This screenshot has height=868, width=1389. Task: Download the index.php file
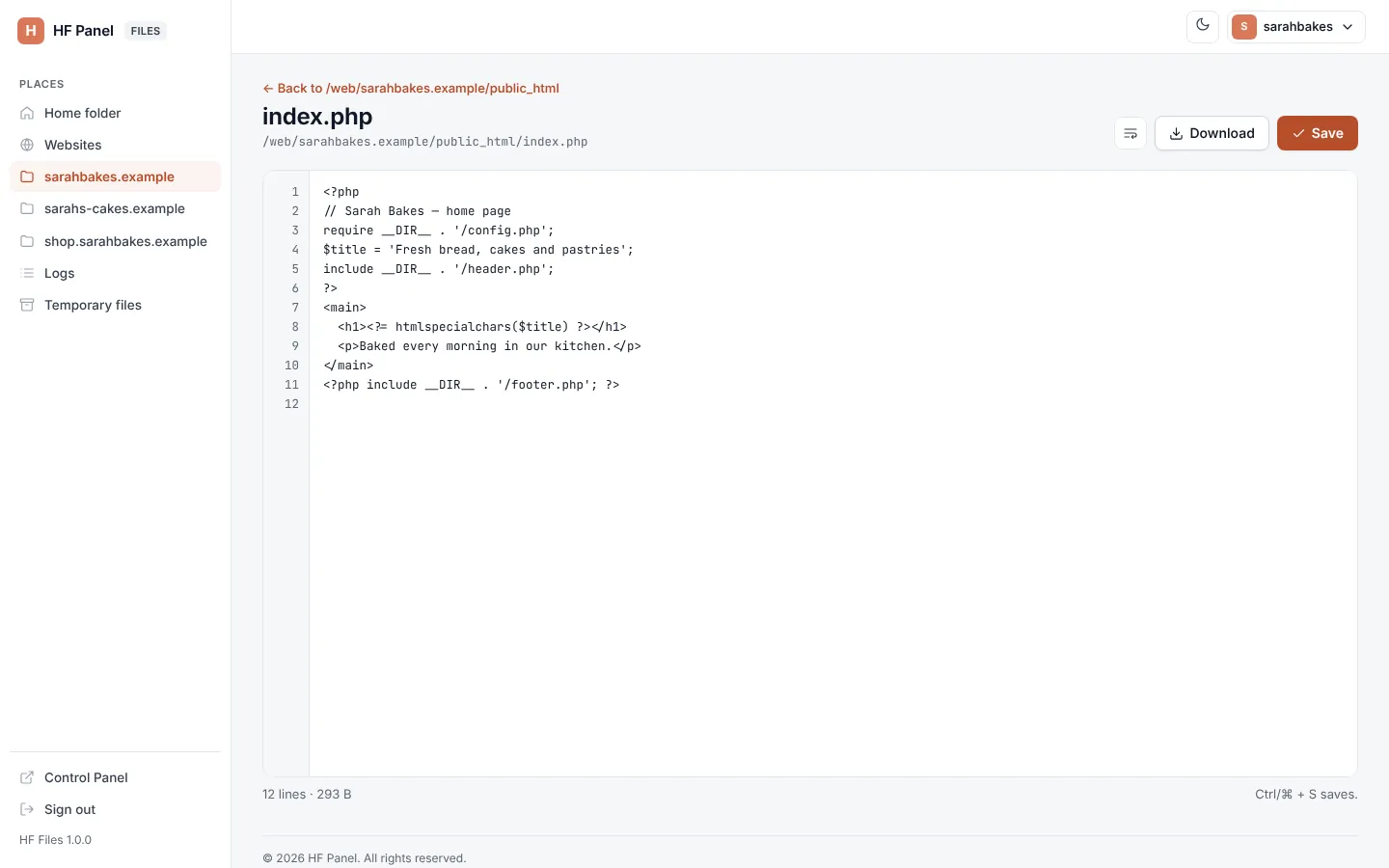pos(1212,133)
